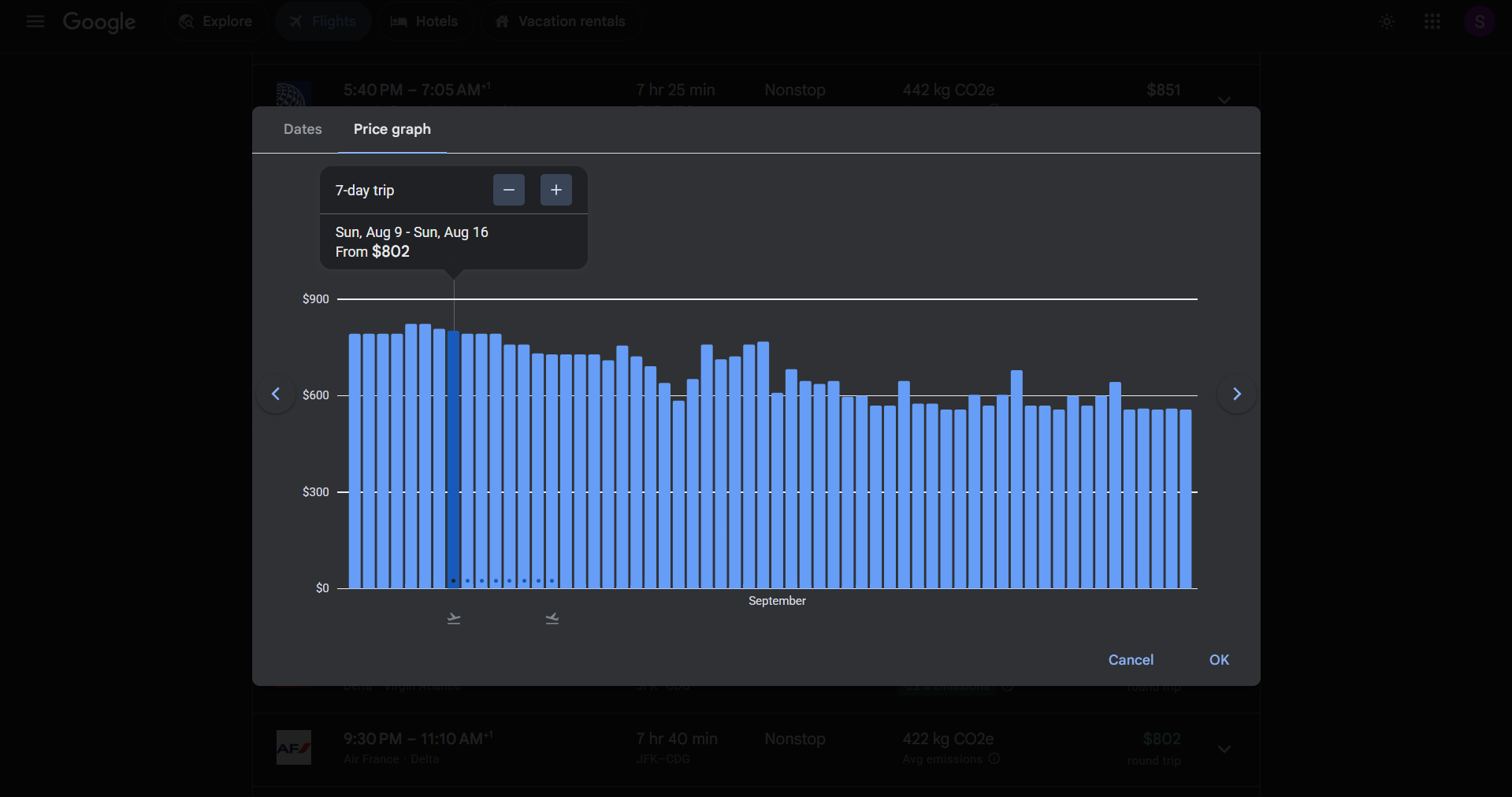The height and width of the screenshot is (797, 1512).
Task: Cancel the price graph dialog
Action: click(1131, 660)
